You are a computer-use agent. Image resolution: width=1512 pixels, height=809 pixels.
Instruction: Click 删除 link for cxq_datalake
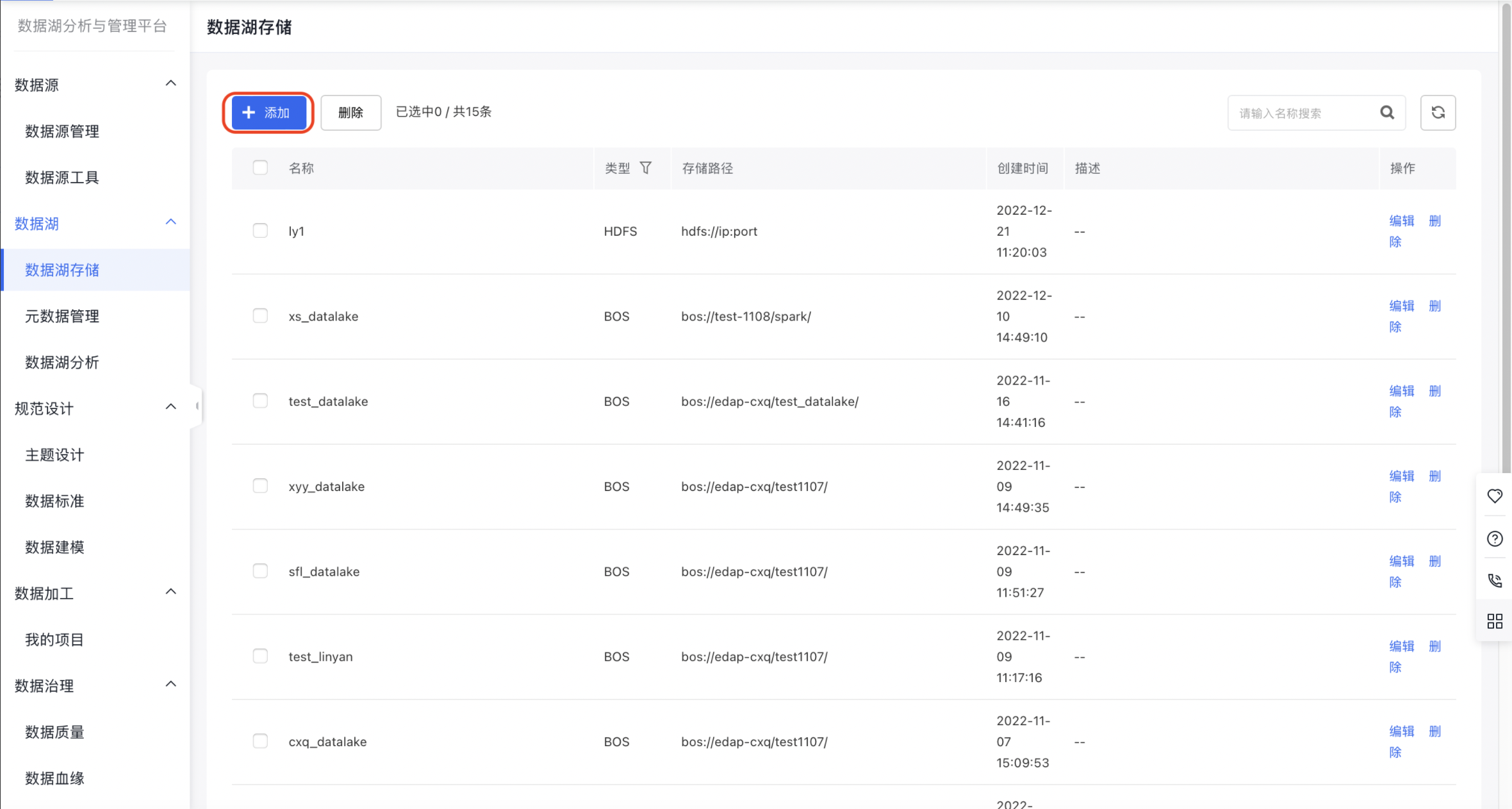[x=1435, y=731]
